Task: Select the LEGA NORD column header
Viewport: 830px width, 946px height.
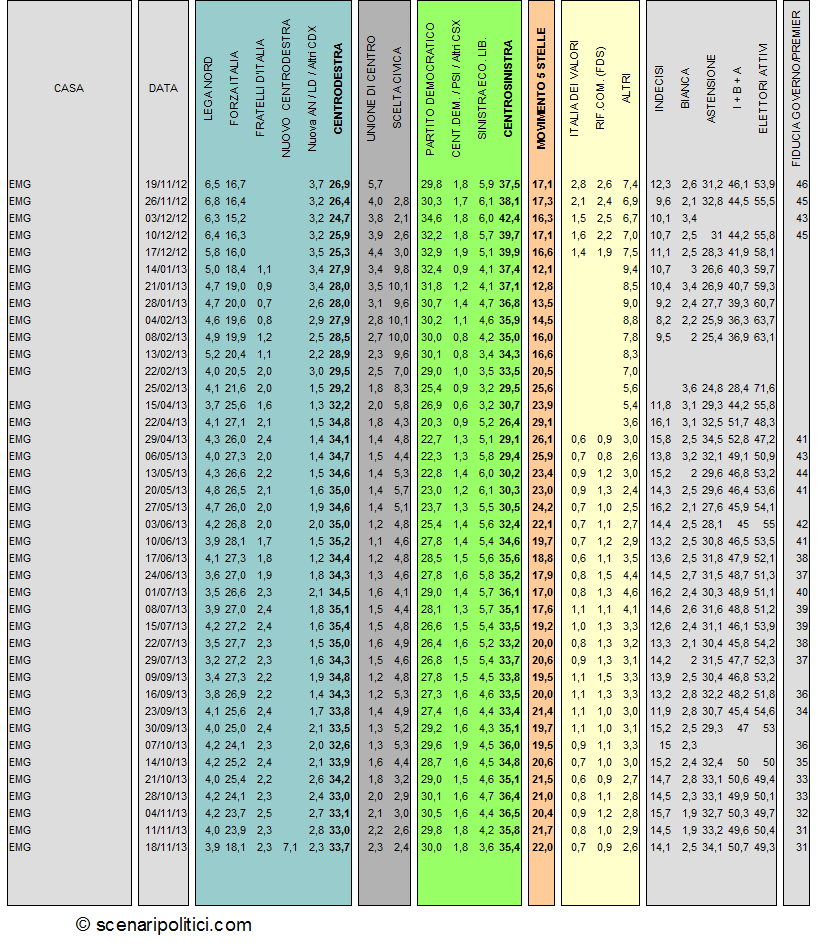Action: coord(208,89)
